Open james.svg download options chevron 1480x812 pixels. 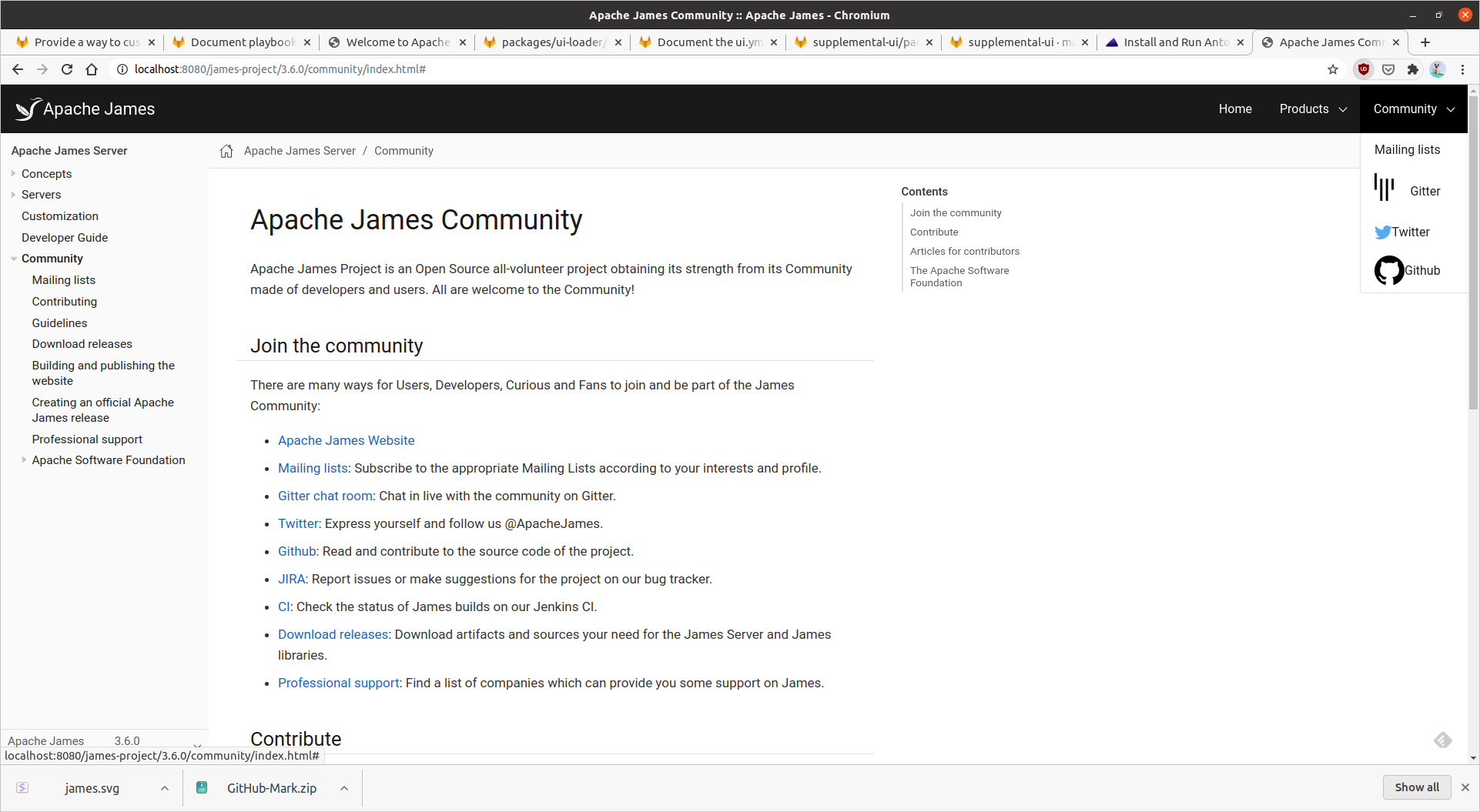click(x=165, y=788)
